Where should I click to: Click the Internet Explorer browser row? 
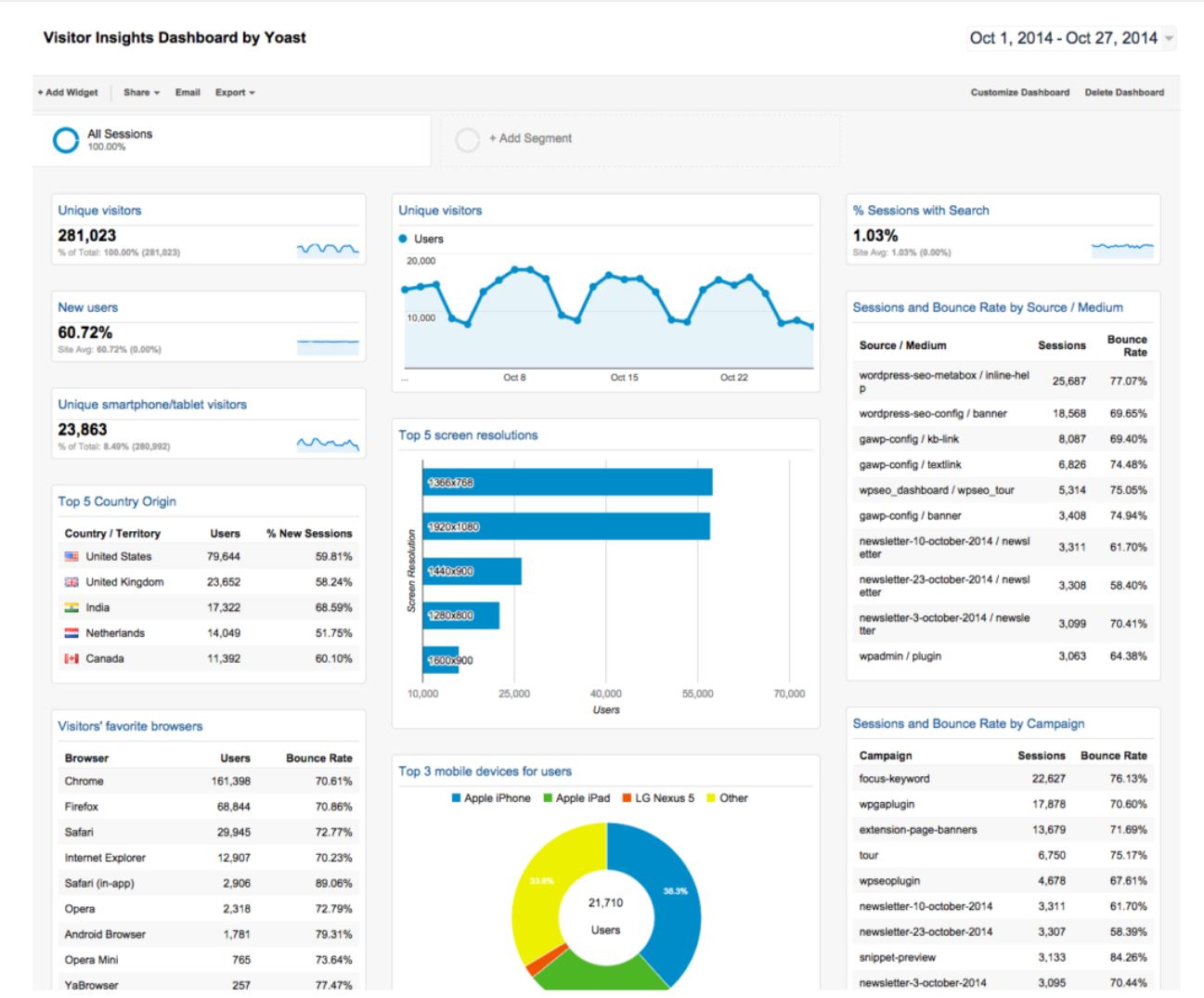pos(208,858)
